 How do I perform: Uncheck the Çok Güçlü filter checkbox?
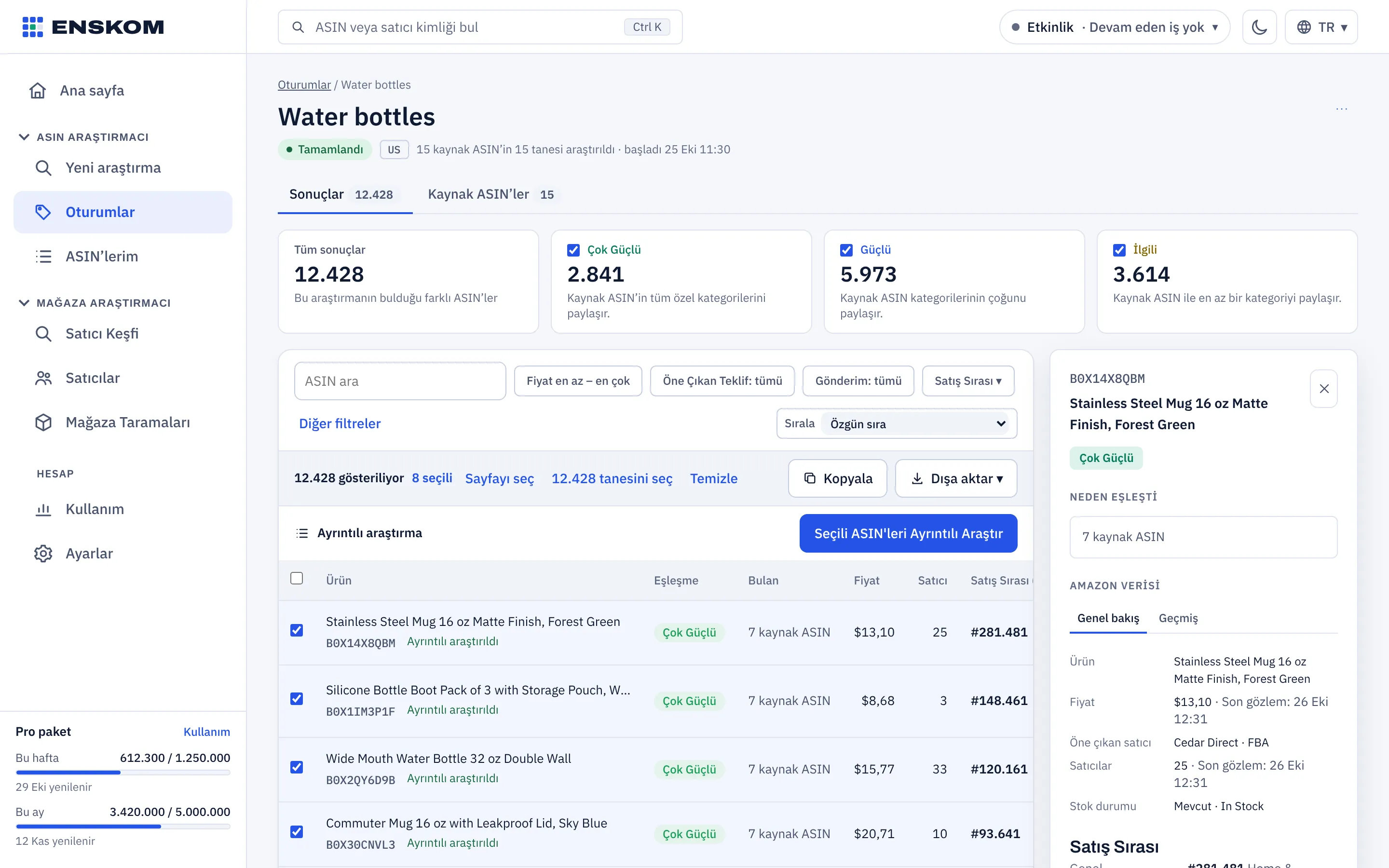(x=573, y=250)
